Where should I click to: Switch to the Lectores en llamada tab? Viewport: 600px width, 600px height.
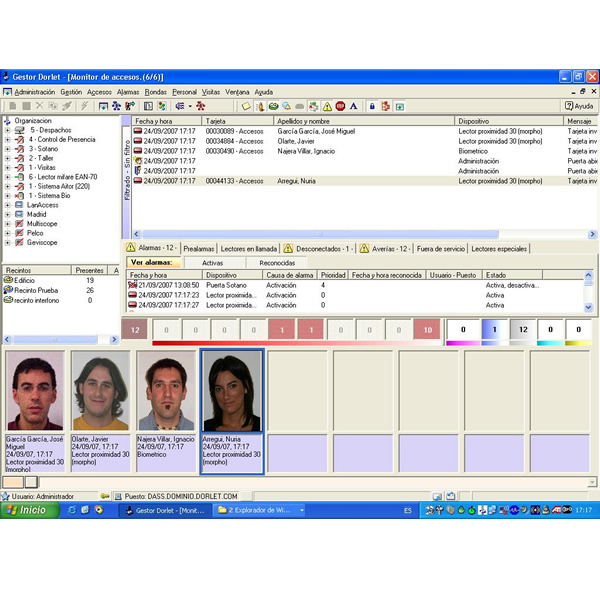[x=249, y=249]
